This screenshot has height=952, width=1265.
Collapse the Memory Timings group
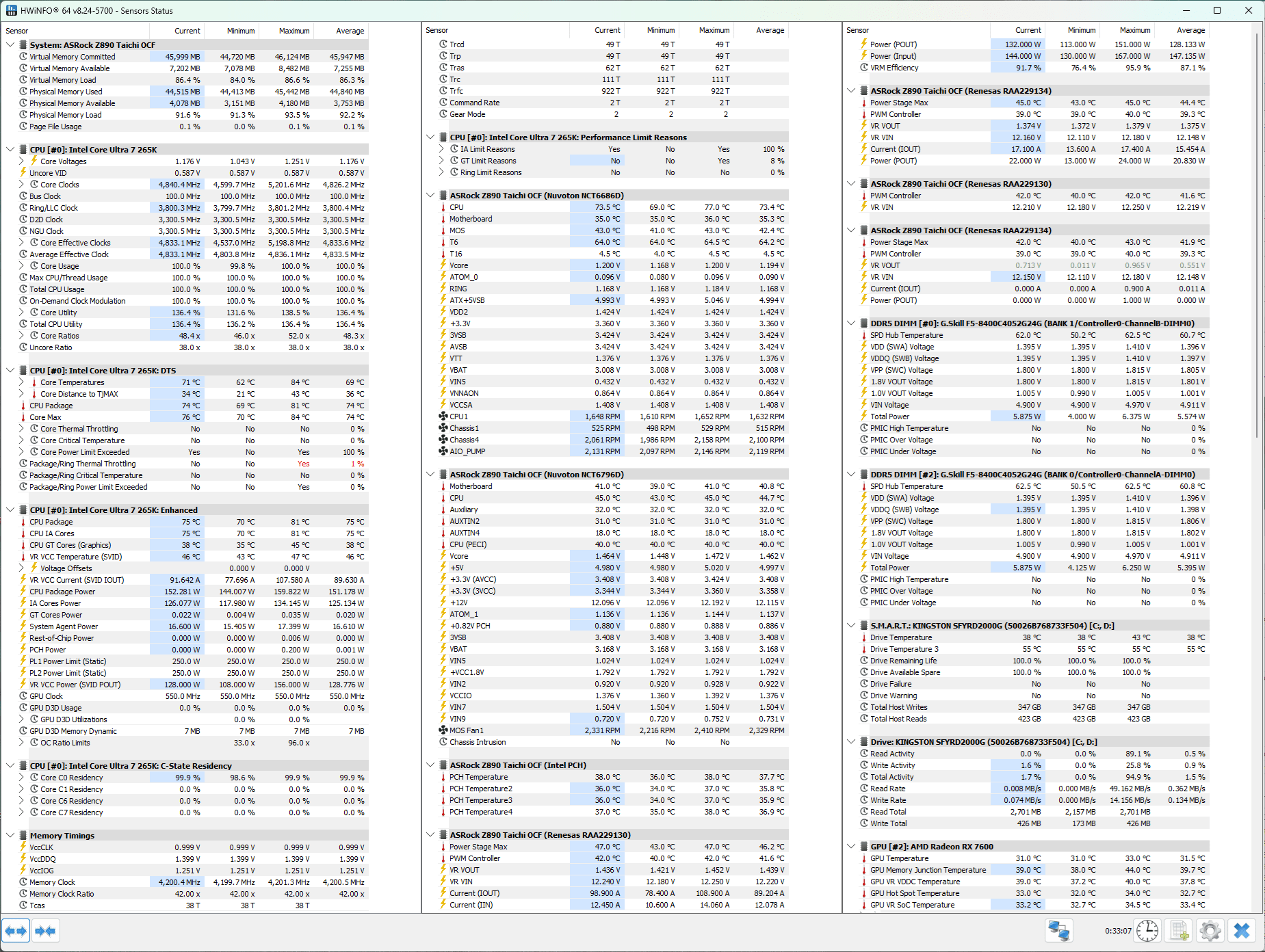coord(10,836)
